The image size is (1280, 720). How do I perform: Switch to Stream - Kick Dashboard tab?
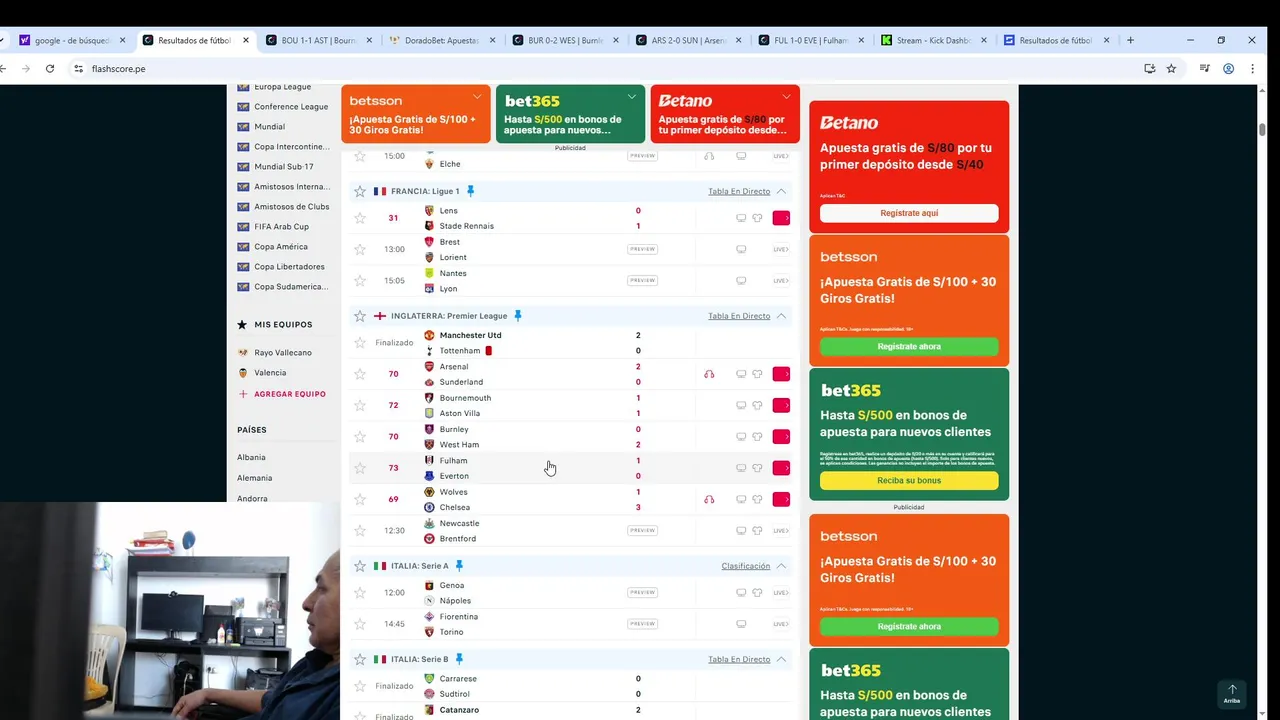pyautogui.click(x=933, y=41)
